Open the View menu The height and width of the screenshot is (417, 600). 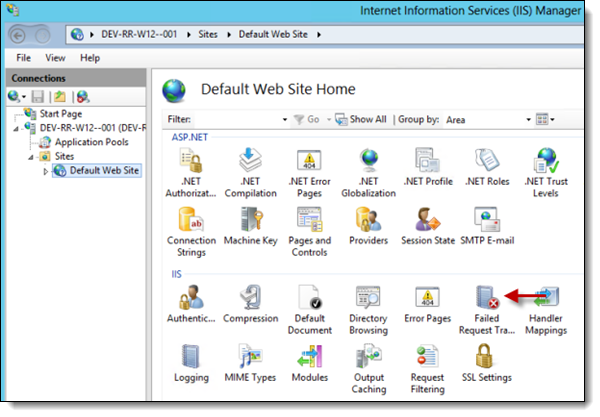pyautogui.click(x=55, y=58)
